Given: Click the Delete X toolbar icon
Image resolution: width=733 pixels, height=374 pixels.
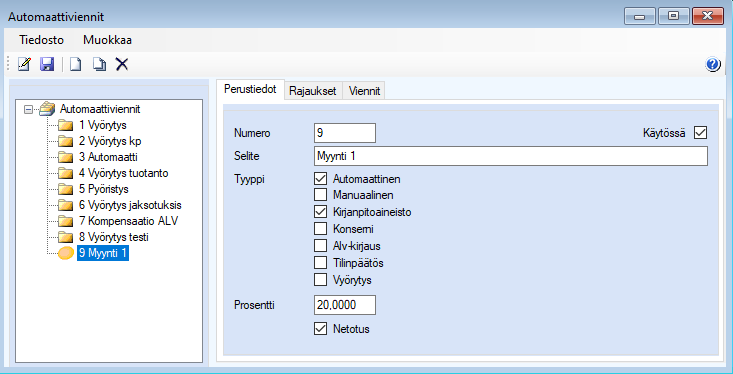Looking at the screenshot, I should coord(122,64).
